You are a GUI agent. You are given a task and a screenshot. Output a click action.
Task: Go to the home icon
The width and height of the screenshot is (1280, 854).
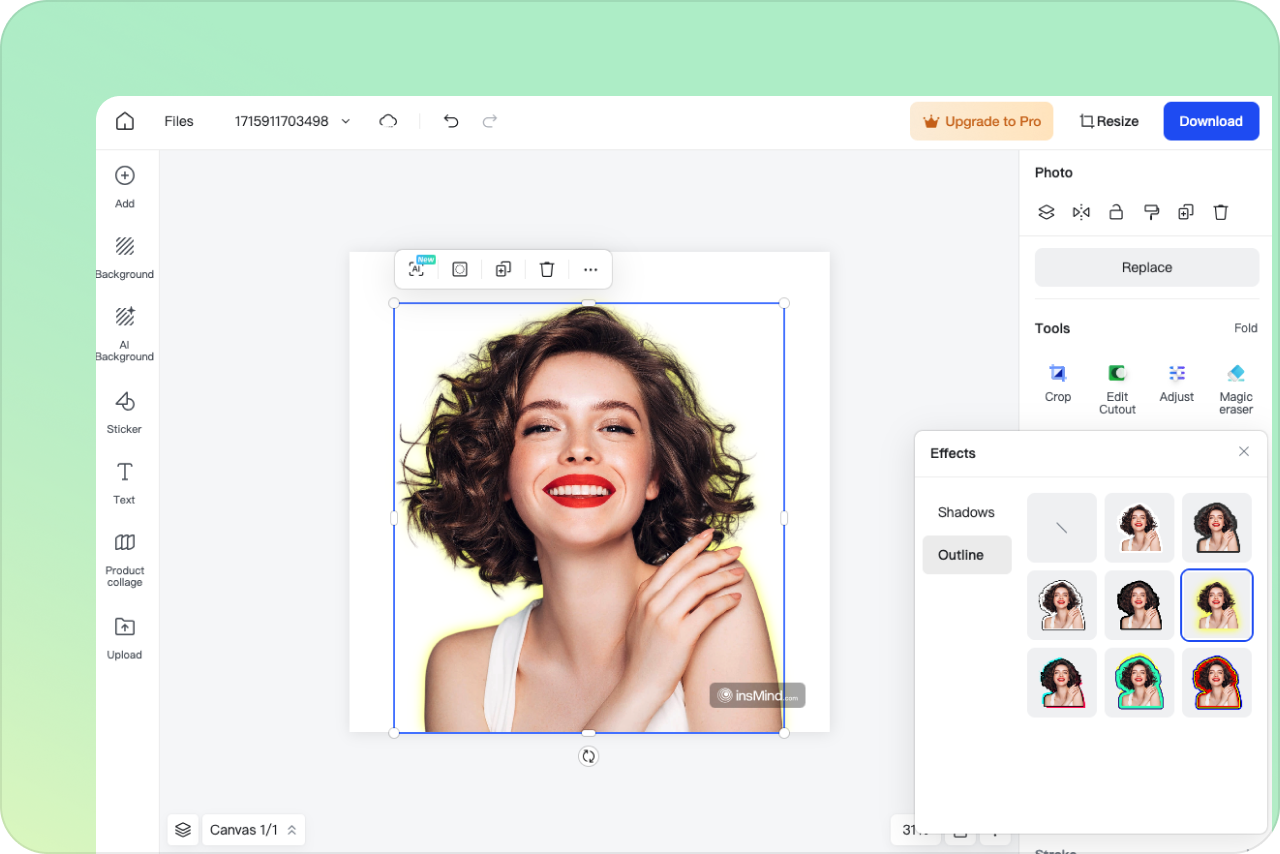(x=125, y=121)
